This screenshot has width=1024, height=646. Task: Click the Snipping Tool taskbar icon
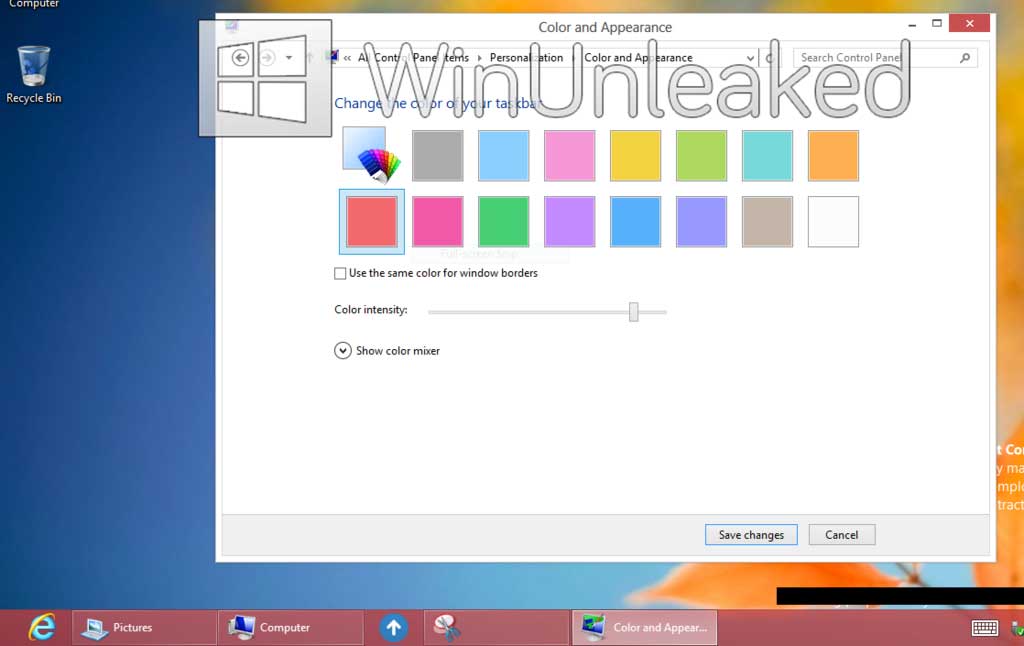[x=447, y=628]
